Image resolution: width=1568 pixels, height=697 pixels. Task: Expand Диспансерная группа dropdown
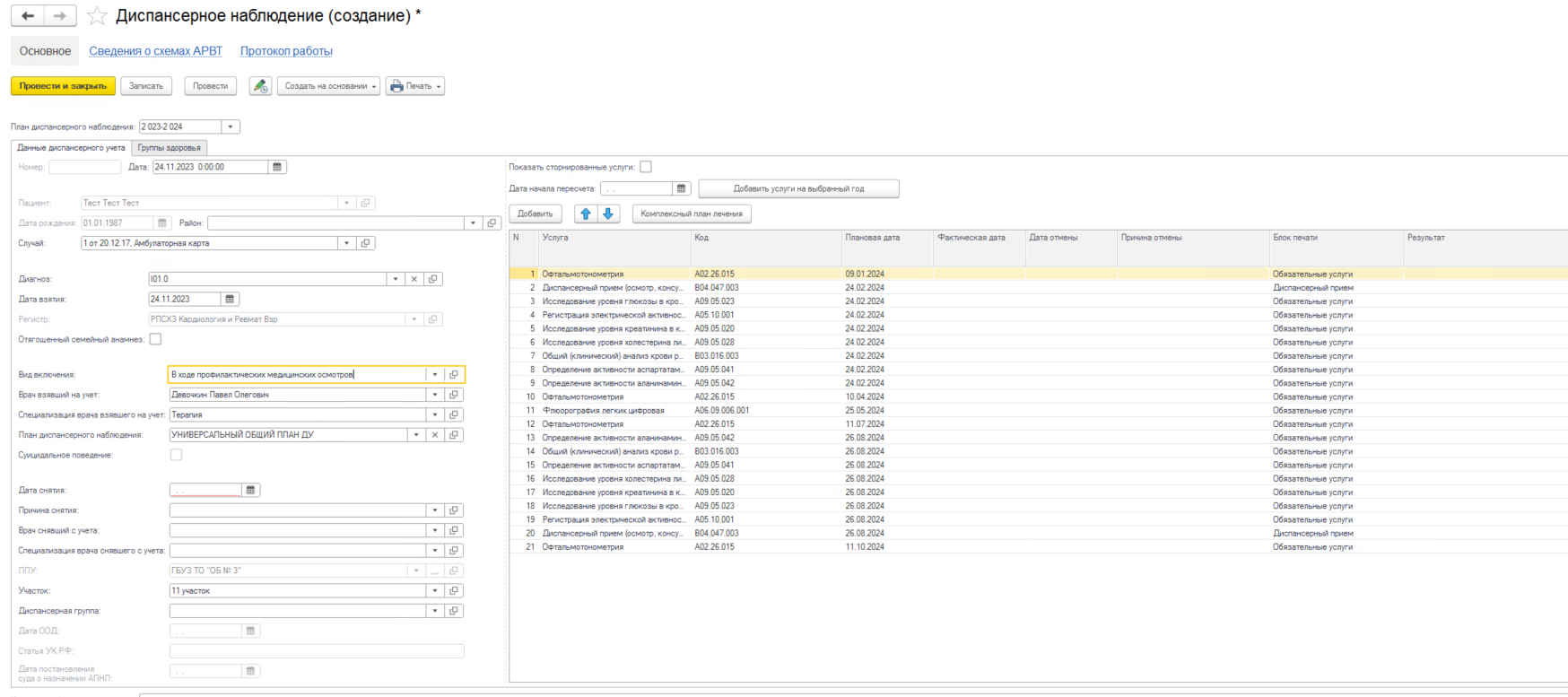coord(435,611)
